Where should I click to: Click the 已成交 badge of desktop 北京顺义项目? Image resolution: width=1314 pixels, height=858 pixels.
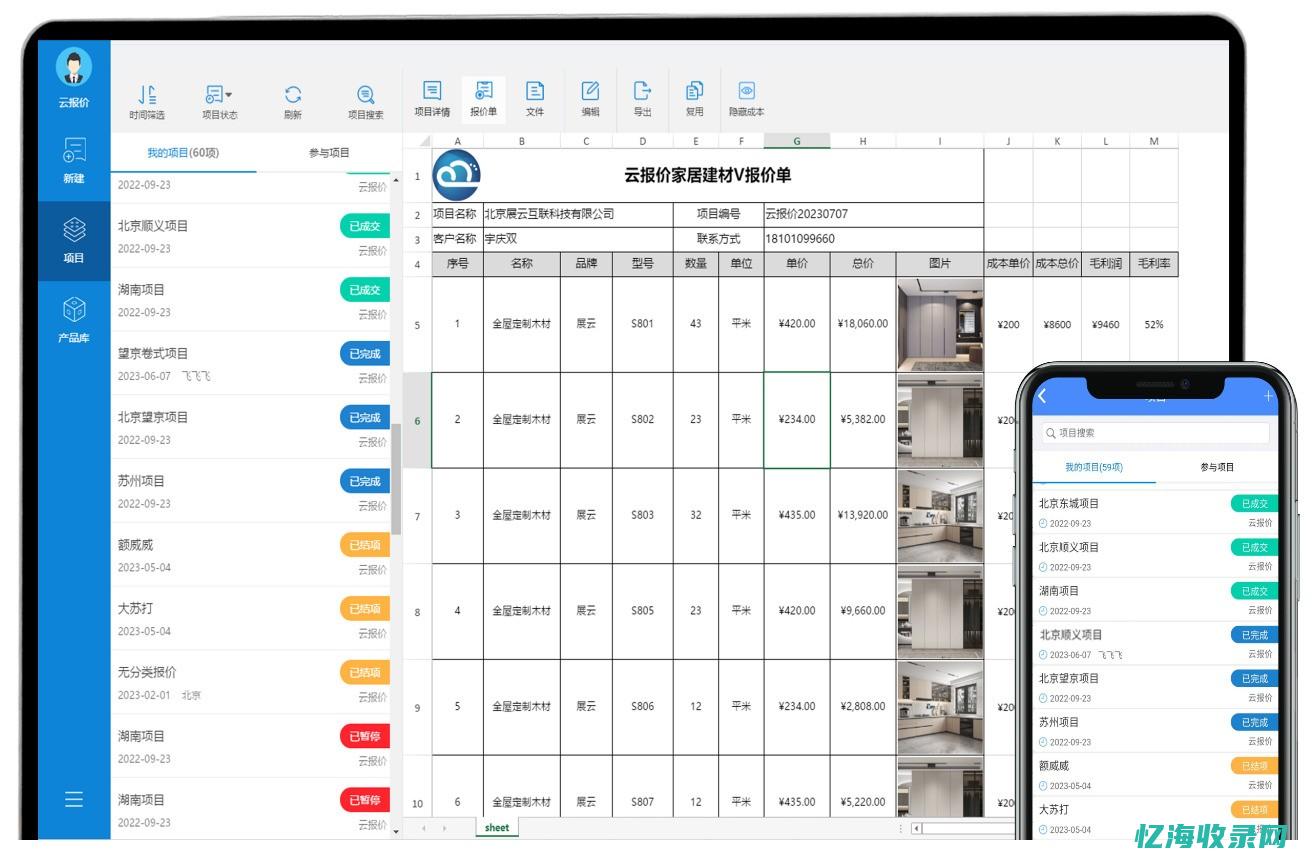pos(365,226)
